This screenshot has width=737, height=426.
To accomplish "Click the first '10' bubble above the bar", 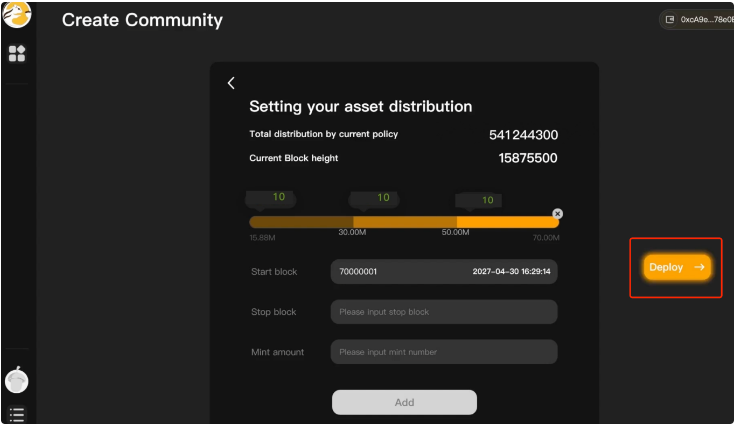I will (x=278, y=197).
